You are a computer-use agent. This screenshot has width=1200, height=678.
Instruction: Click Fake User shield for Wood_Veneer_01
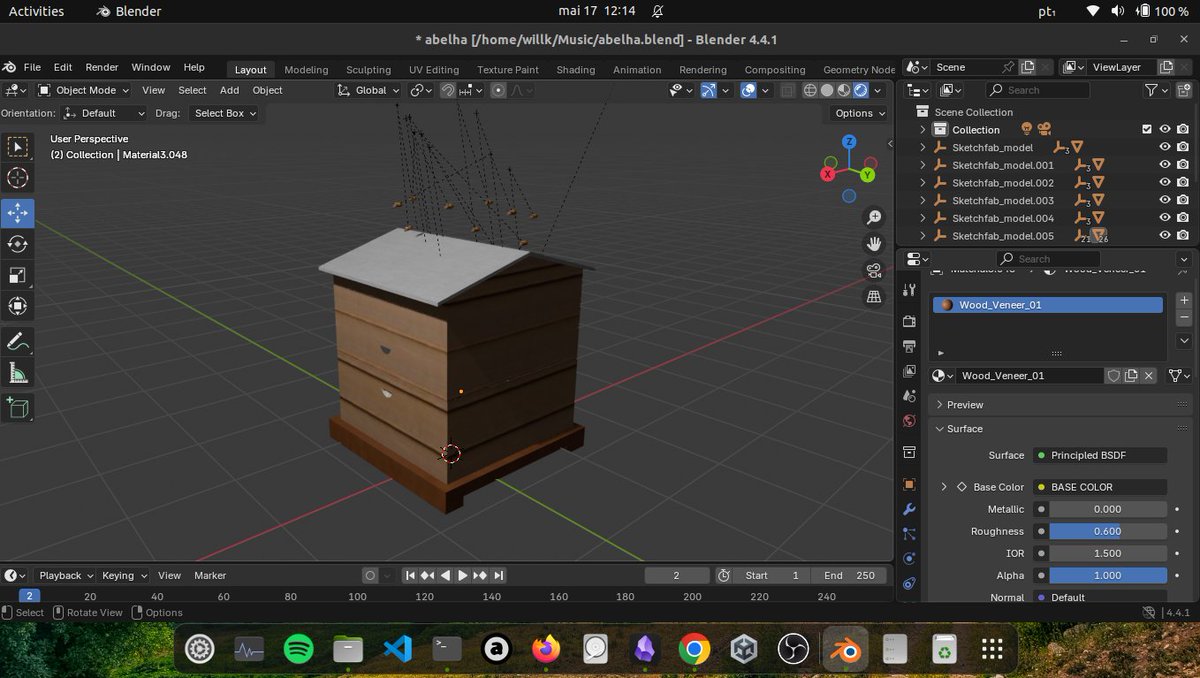click(x=1113, y=376)
